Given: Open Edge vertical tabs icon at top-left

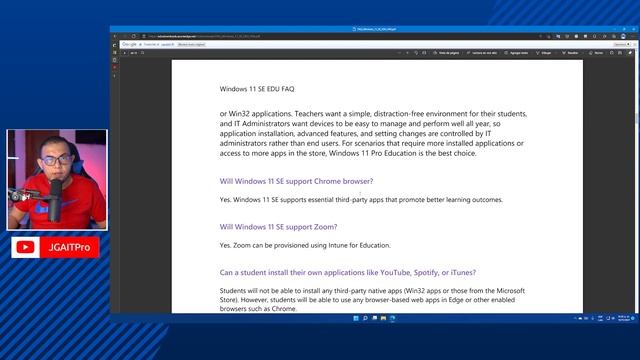Looking at the screenshot, I should [x=114, y=45].
